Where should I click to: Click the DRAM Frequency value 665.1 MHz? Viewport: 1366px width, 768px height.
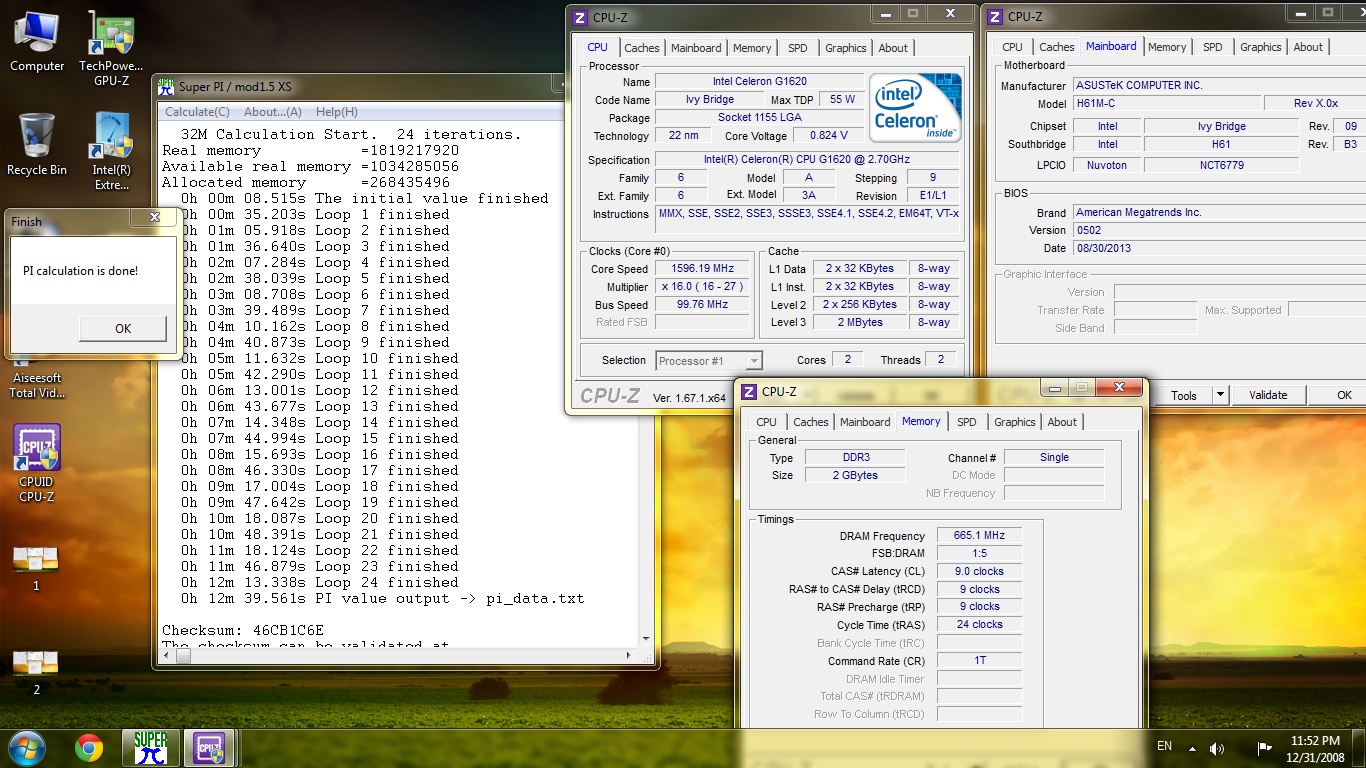click(980, 536)
